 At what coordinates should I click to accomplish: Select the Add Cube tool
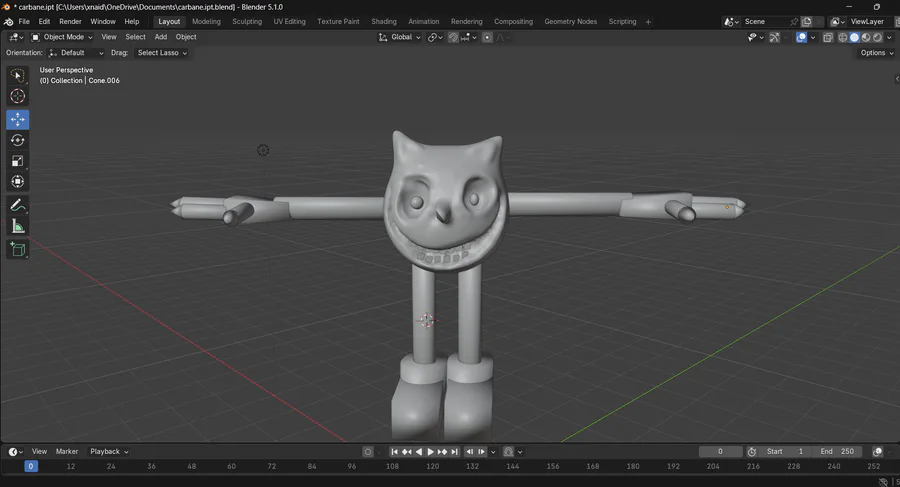(x=18, y=250)
